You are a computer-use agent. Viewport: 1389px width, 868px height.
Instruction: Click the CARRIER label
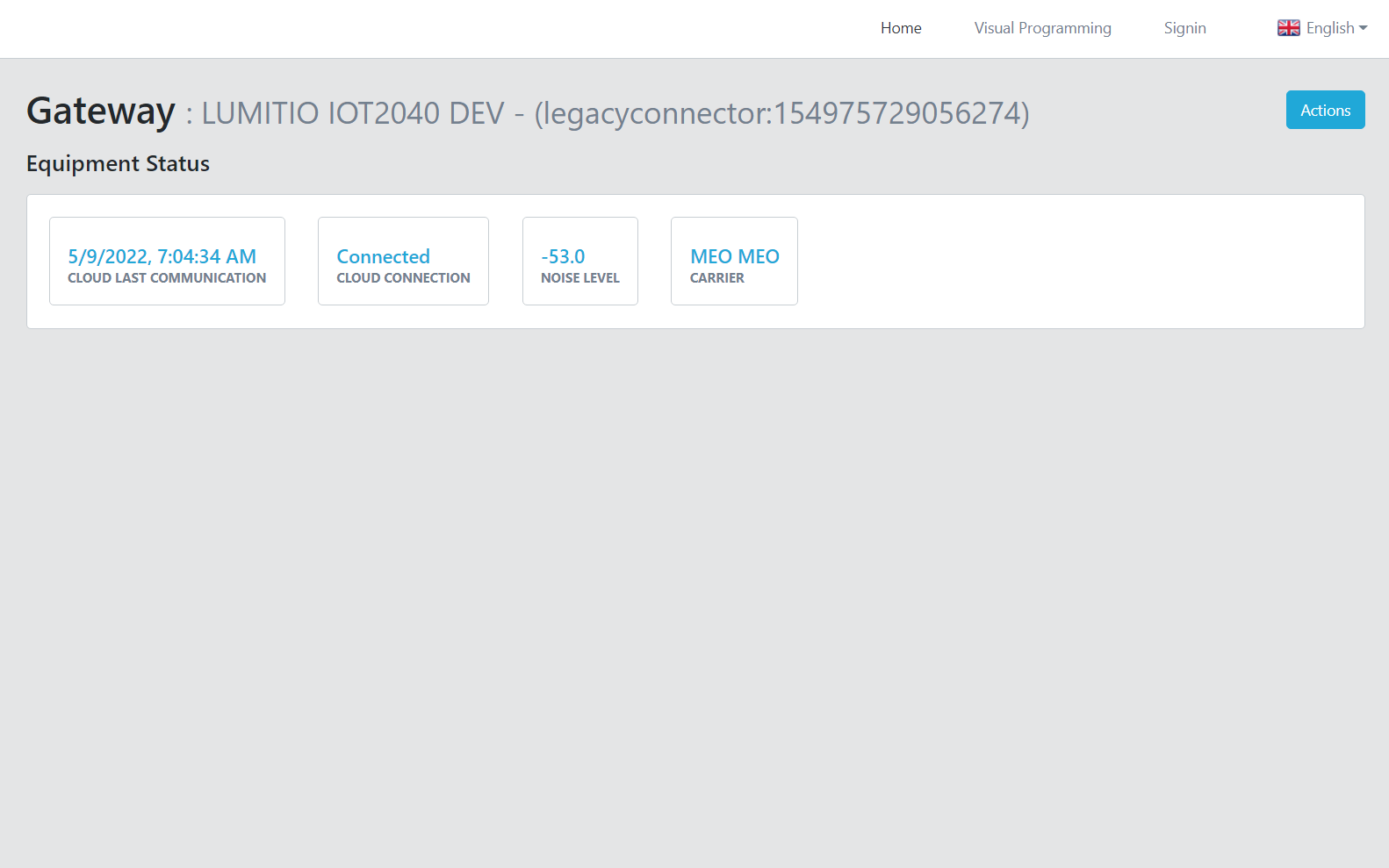(716, 278)
